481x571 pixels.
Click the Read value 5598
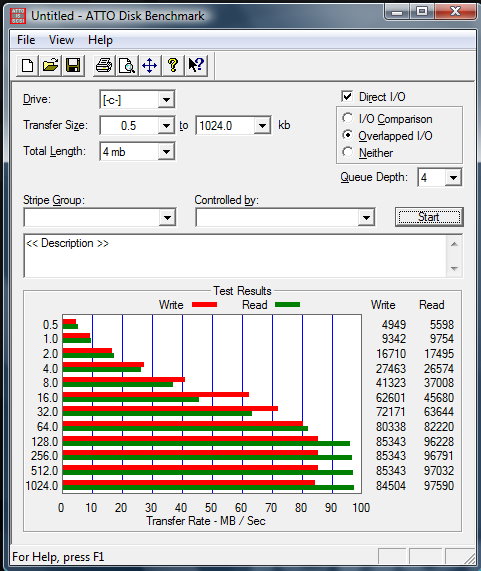pyautogui.click(x=442, y=324)
